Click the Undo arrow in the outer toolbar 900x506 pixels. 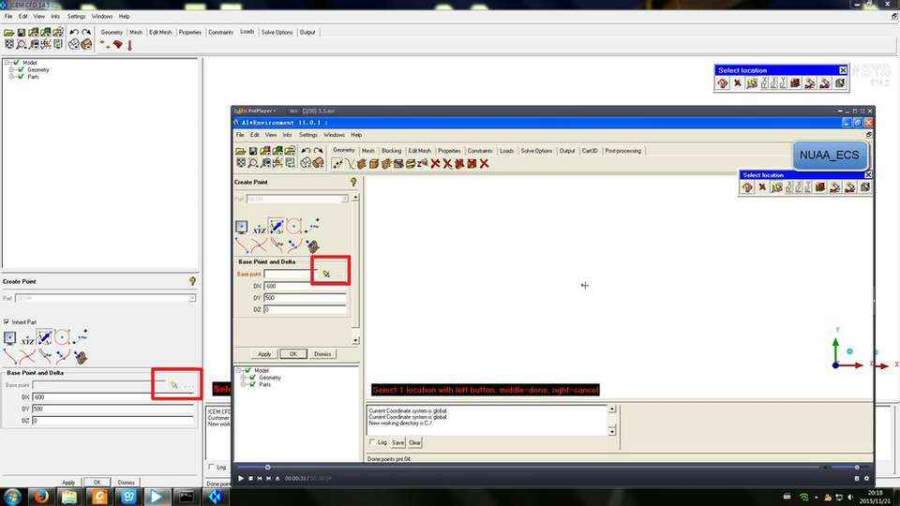[x=74, y=33]
